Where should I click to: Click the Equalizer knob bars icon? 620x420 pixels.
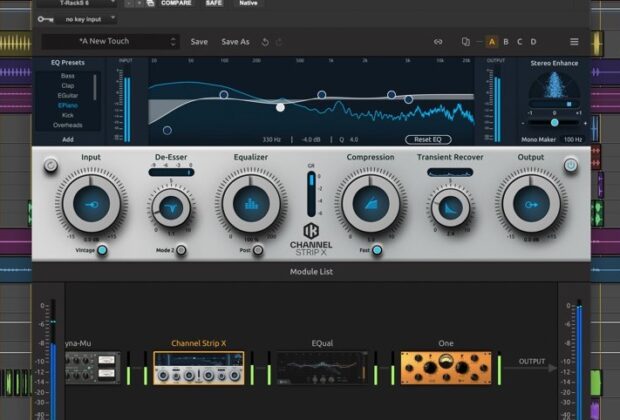coord(251,204)
